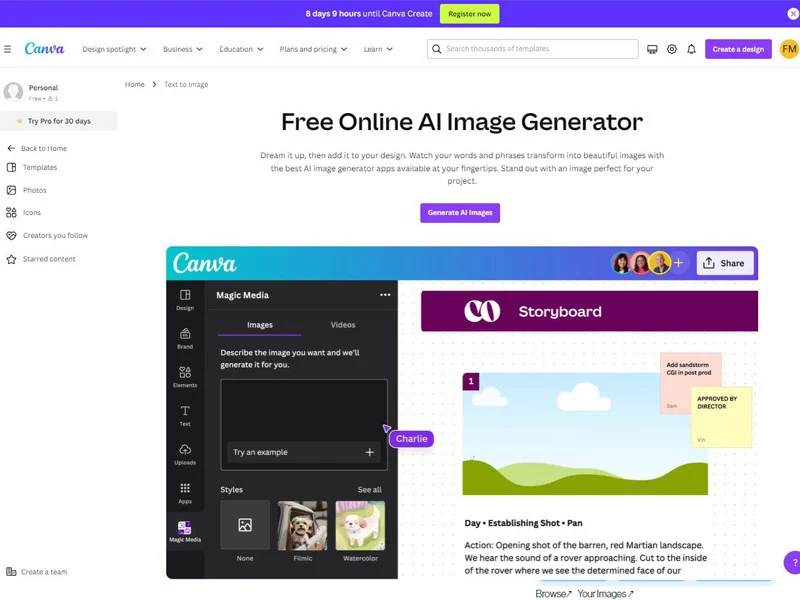Click Try Pro for 30 days

tap(59, 121)
